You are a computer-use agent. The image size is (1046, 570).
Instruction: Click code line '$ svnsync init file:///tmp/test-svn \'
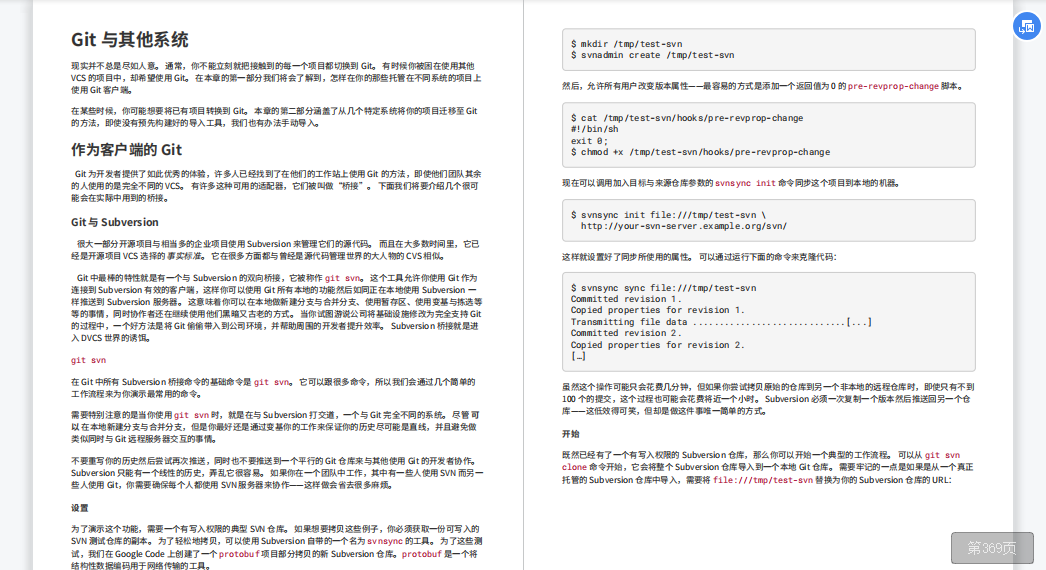(668, 215)
